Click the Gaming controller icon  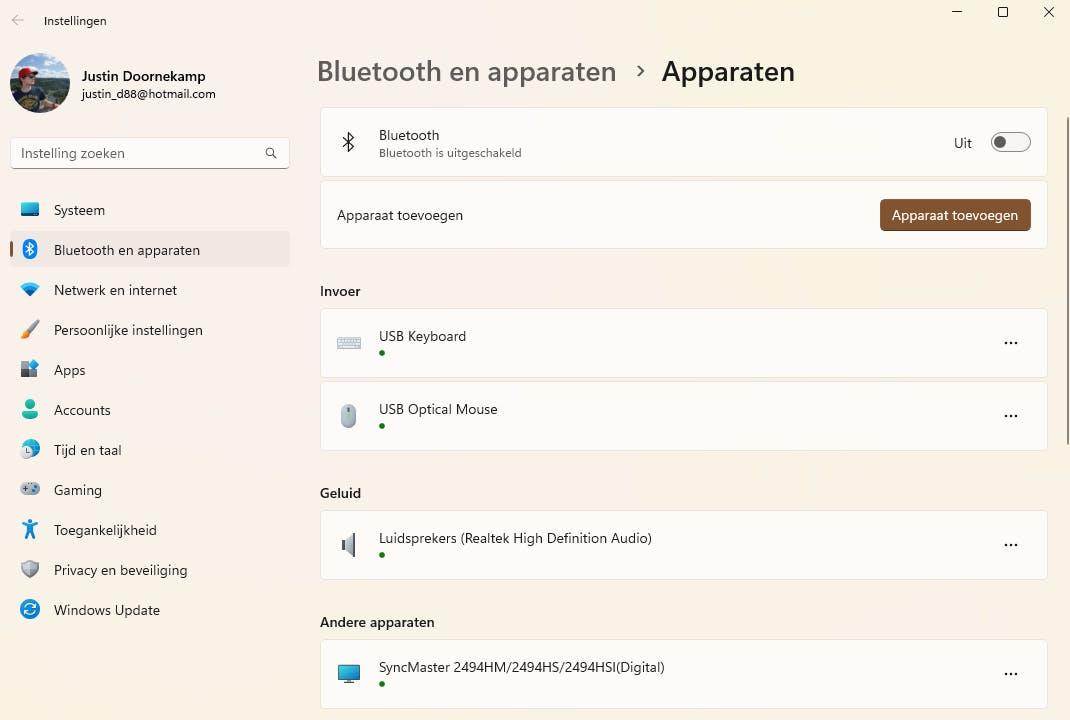pyautogui.click(x=30, y=490)
